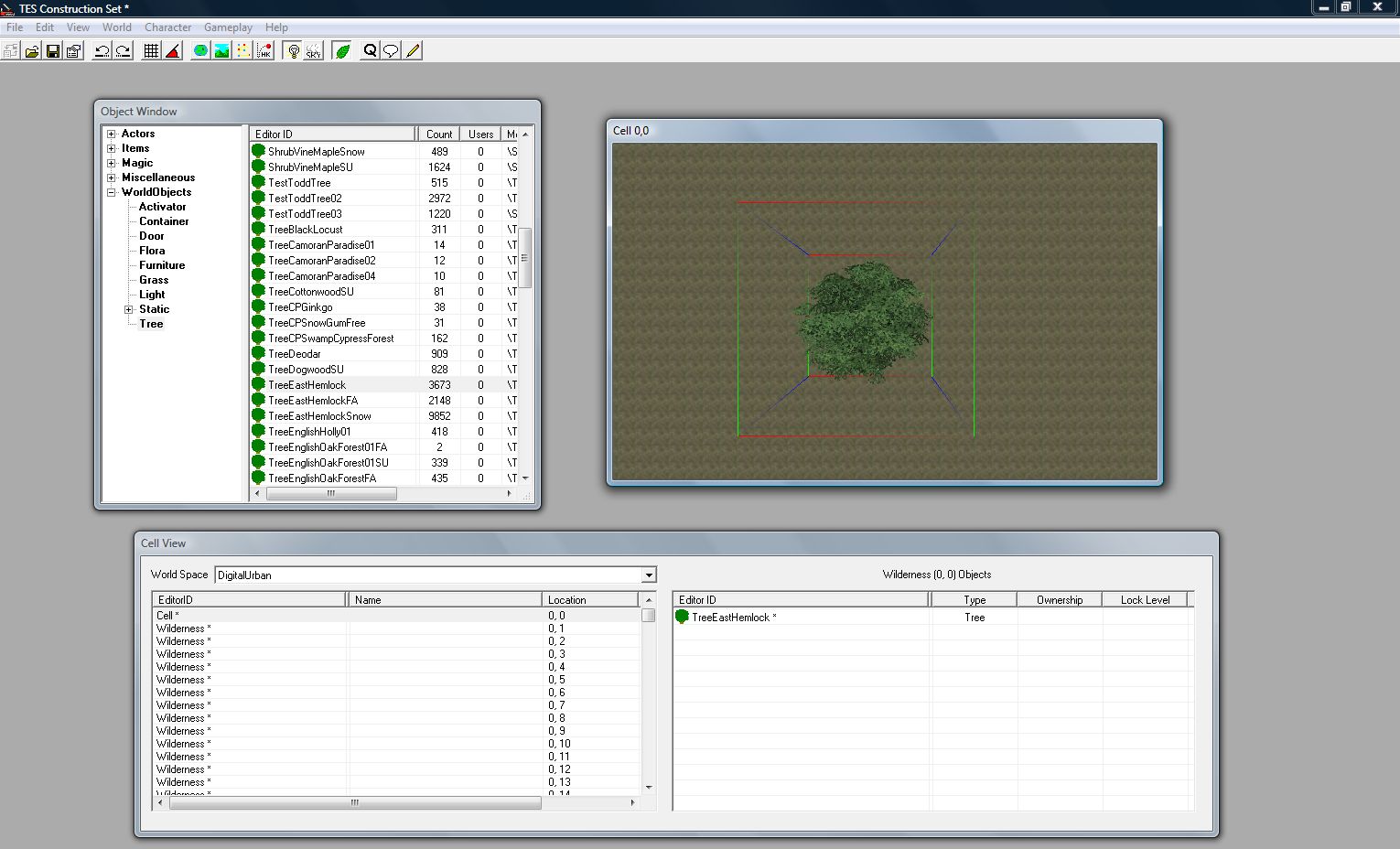Open the Gameplay menu
Image resolution: width=1400 pixels, height=849 pixels.
228,27
